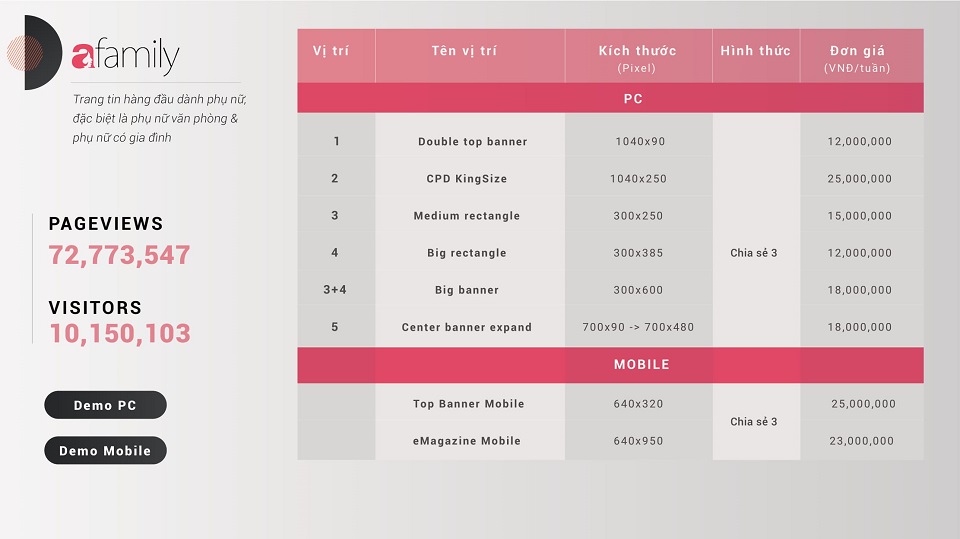Click the pageviews number 72,773,547
Screen dimensions: 960x539
[120, 255]
